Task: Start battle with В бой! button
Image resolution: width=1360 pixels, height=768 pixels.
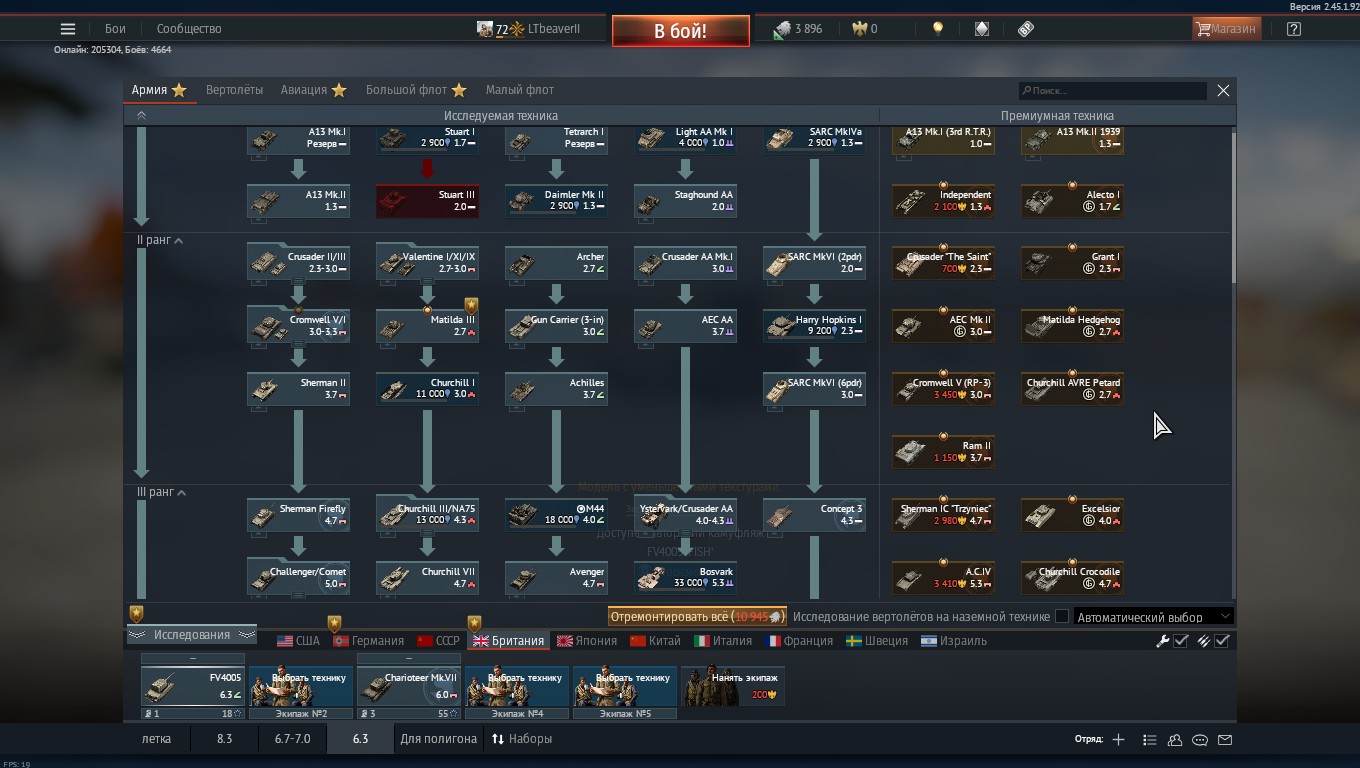Action: click(681, 31)
